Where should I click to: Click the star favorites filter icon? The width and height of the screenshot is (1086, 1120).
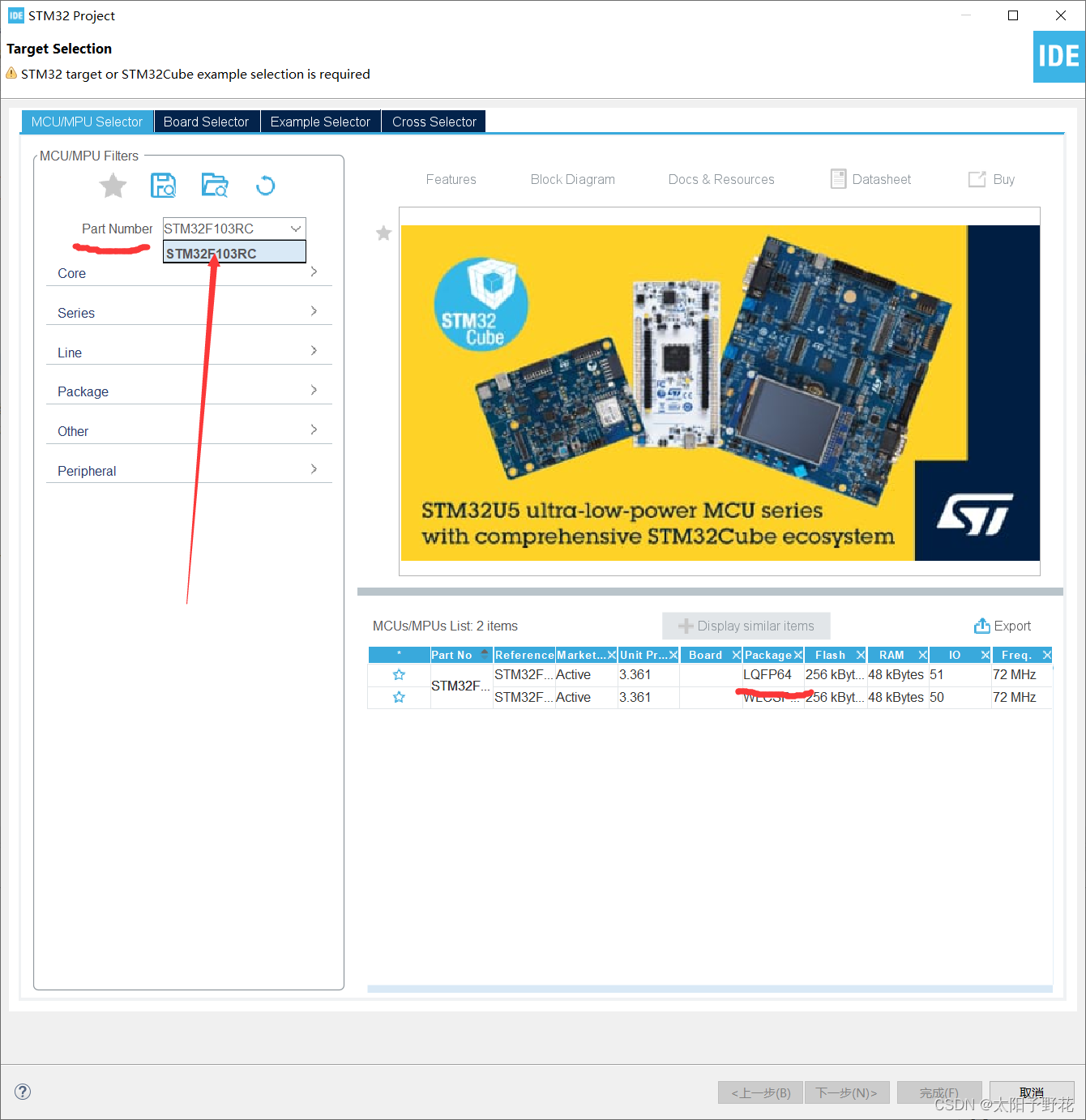tap(113, 185)
